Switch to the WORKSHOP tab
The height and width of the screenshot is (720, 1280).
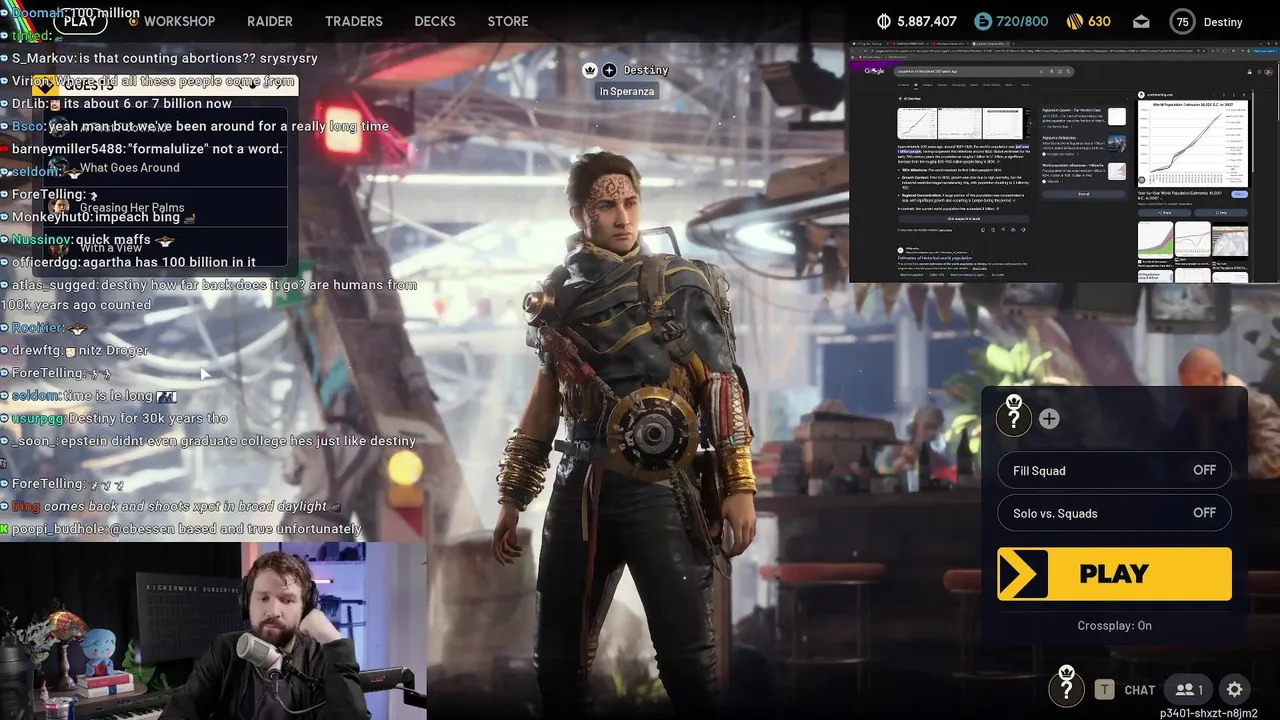pos(179,21)
